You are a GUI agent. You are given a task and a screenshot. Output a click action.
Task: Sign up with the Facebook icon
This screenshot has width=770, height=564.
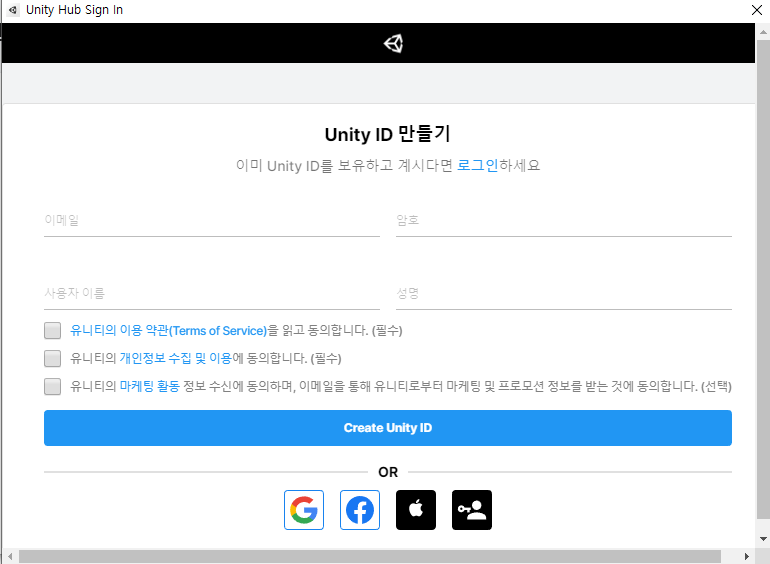pos(359,510)
